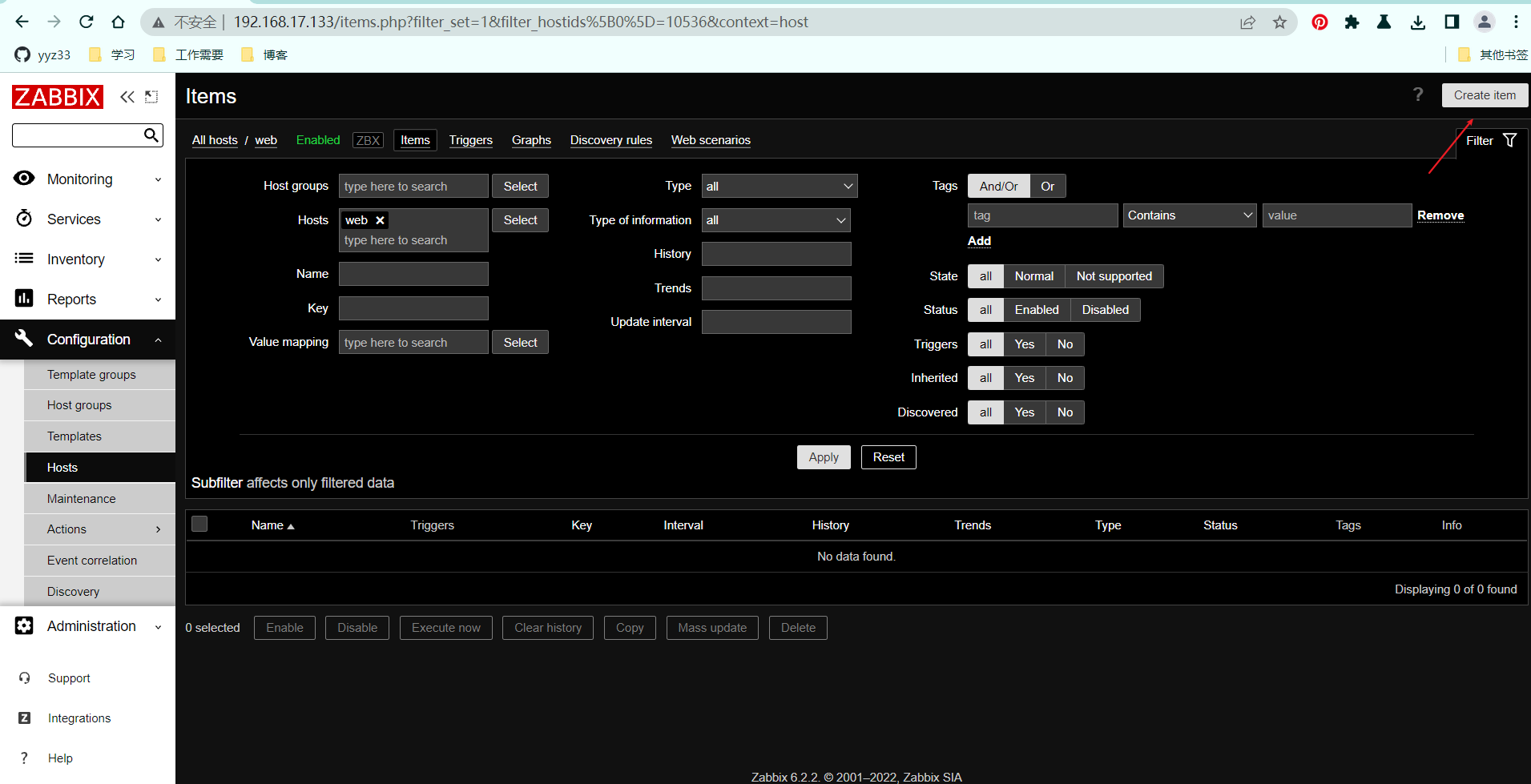Click the Help question mark icon in sidebar
The image size is (1531, 784).
(x=25, y=758)
